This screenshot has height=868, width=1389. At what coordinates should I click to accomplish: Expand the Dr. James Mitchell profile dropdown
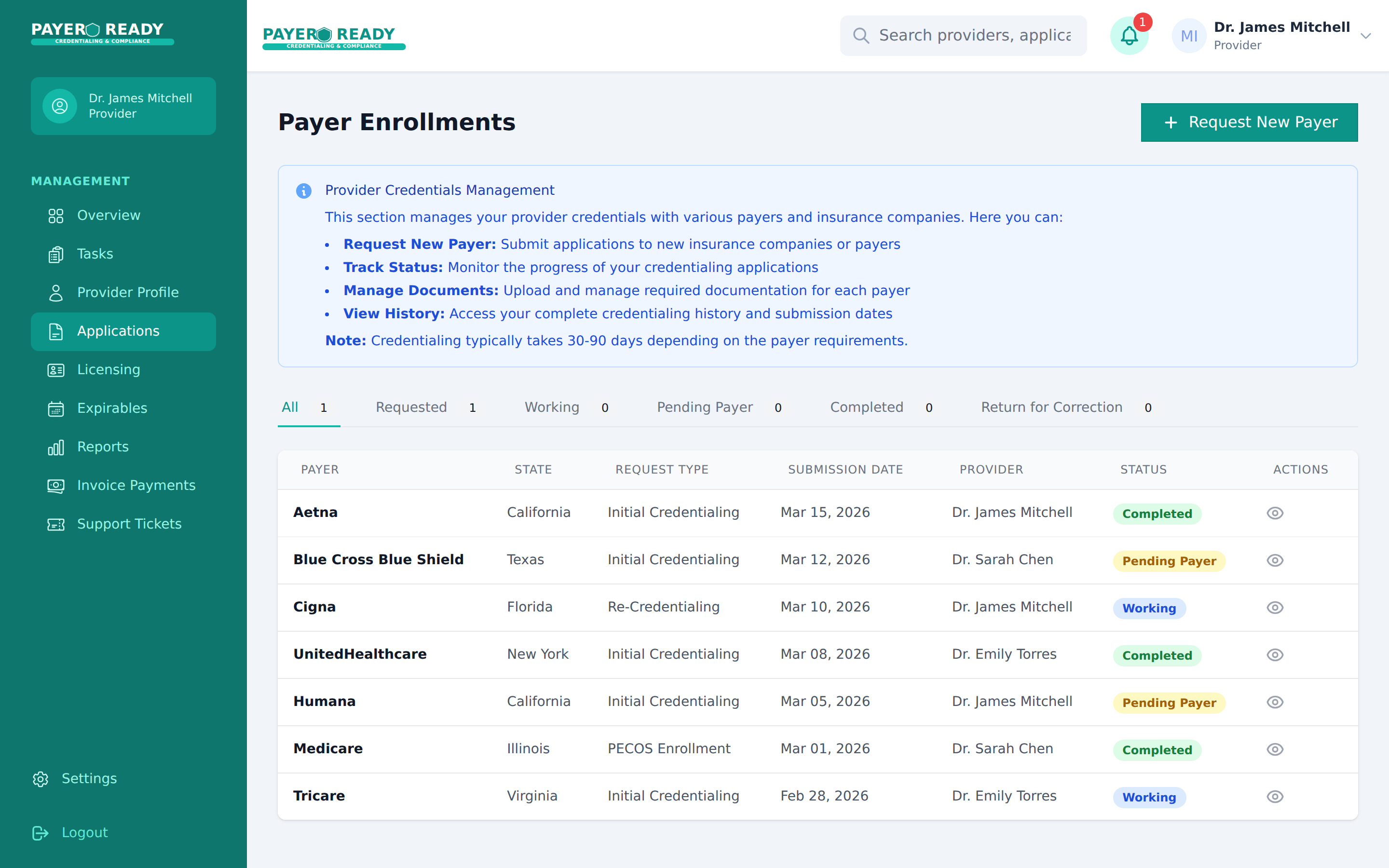click(x=1366, y=35)
